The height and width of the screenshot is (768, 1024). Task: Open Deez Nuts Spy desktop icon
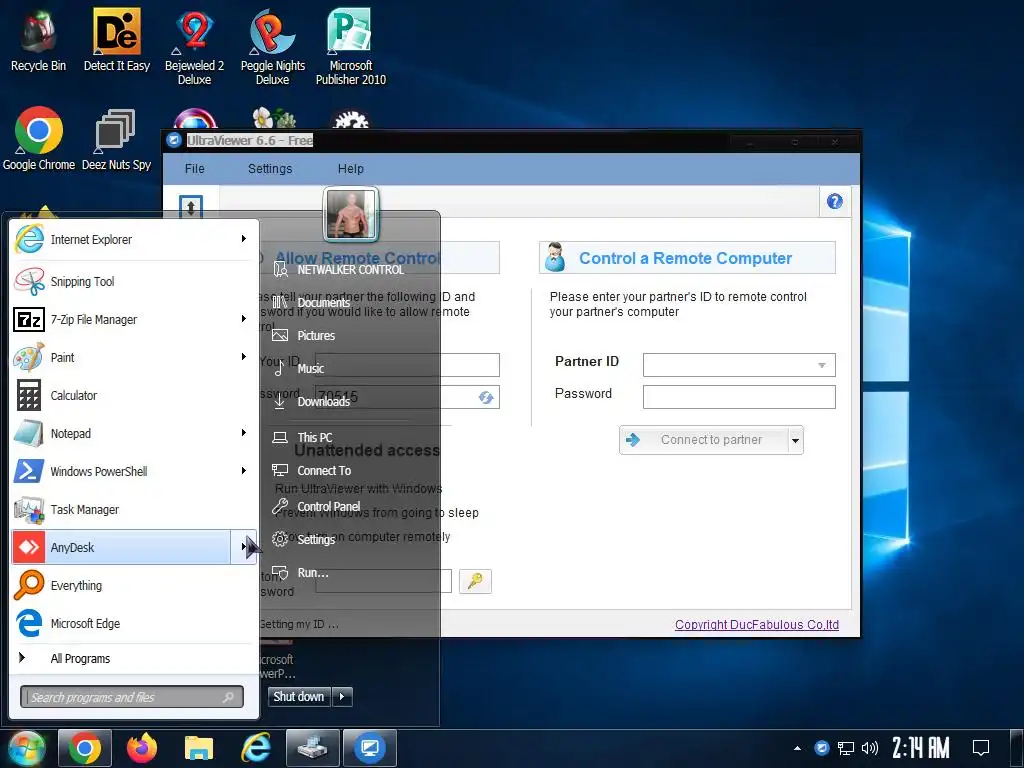click(x=116, y=138)
